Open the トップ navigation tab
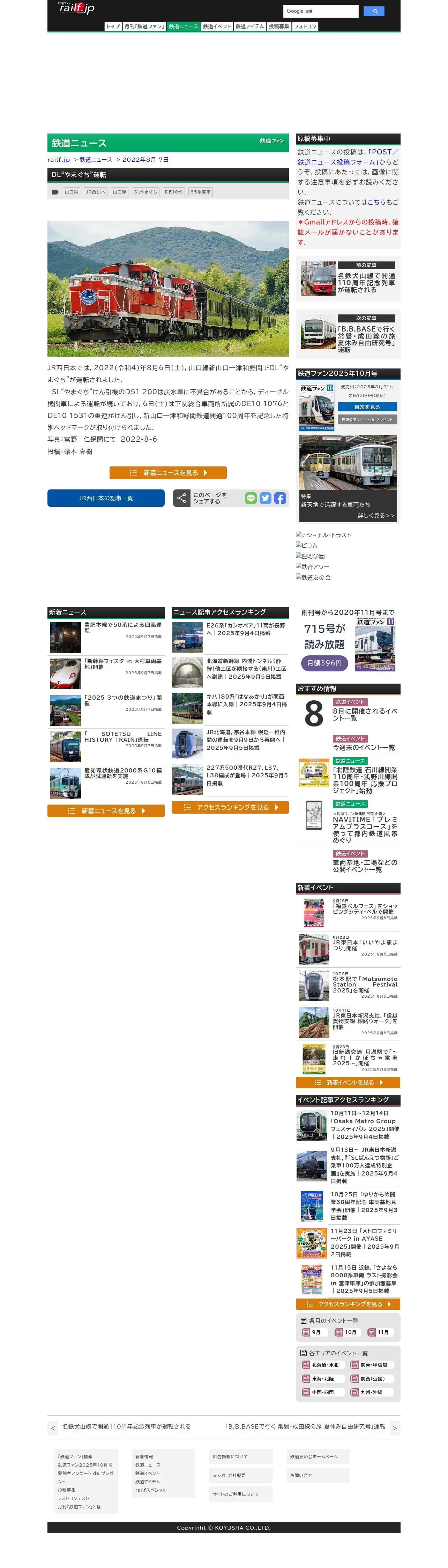Screen dimensions: 448x1568 tap(113, 26)
